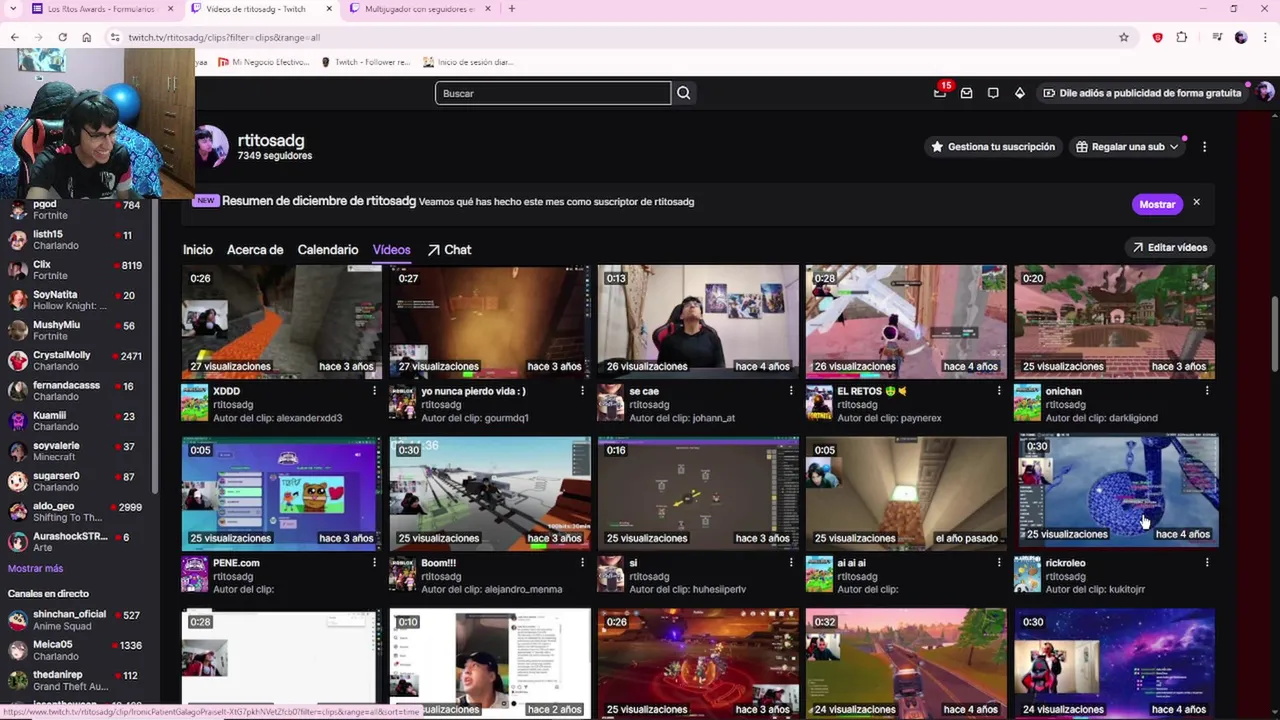This screenshot has height=720, width=1280.
Task: Open 'Mi Negocio Electivo' bookmark
Action: [263, 62]
